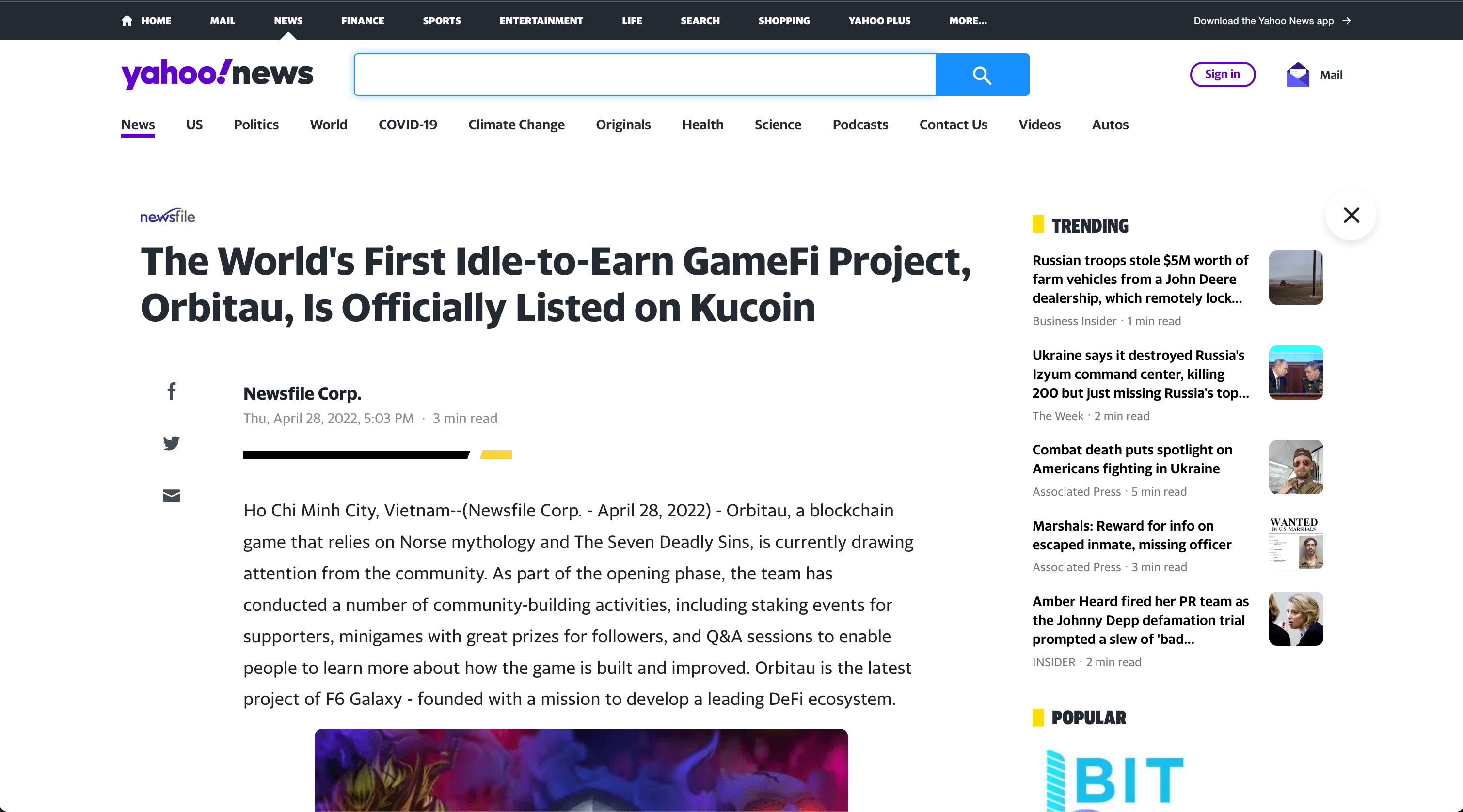Click the Sign in button
The image size is (1463, 812).
1223,74
